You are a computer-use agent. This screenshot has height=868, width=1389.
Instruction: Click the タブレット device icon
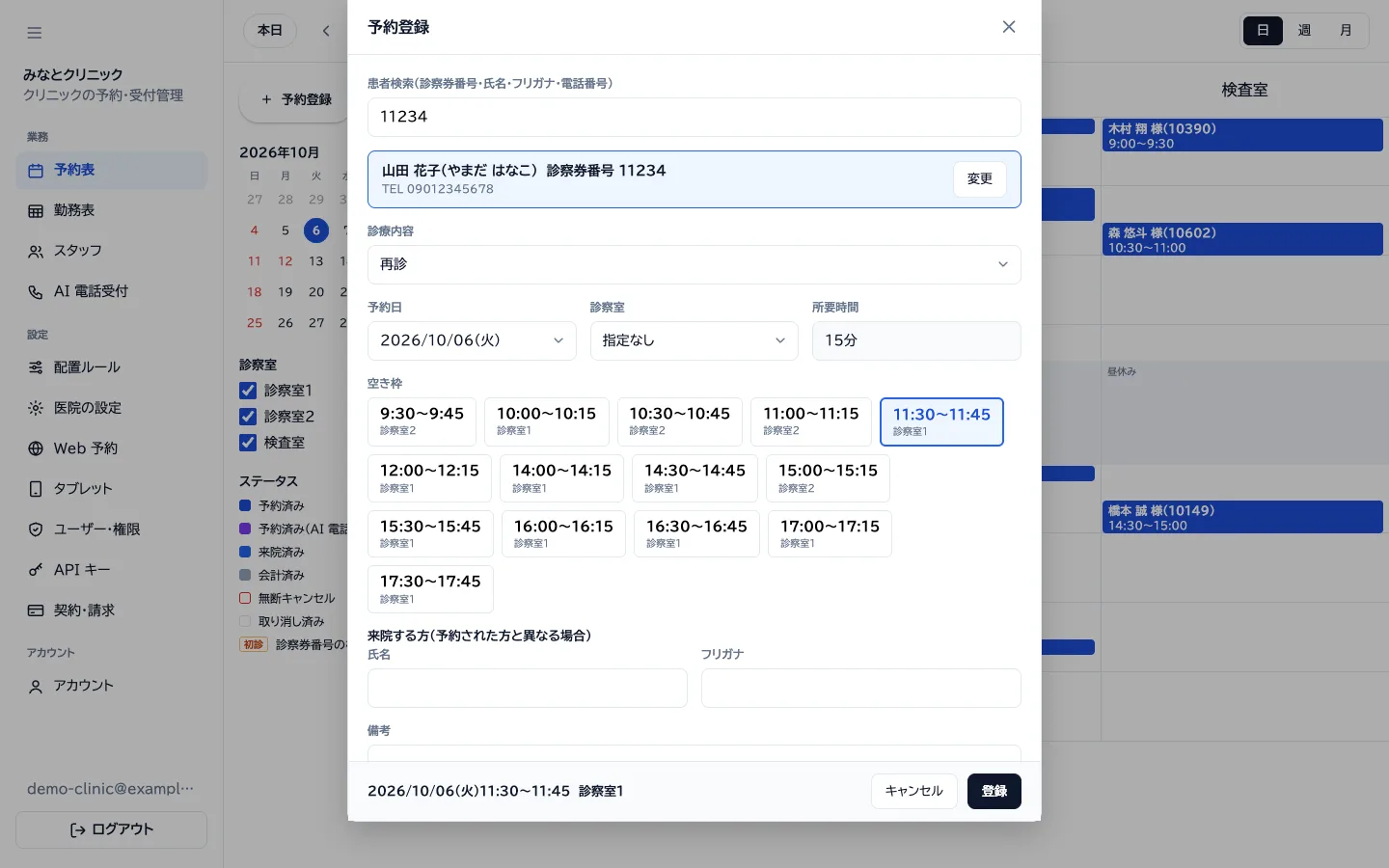(36, 489)
